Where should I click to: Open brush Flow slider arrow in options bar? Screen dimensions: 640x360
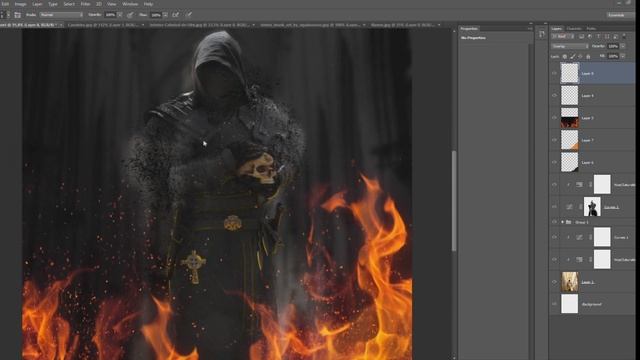tap(165, 15)
